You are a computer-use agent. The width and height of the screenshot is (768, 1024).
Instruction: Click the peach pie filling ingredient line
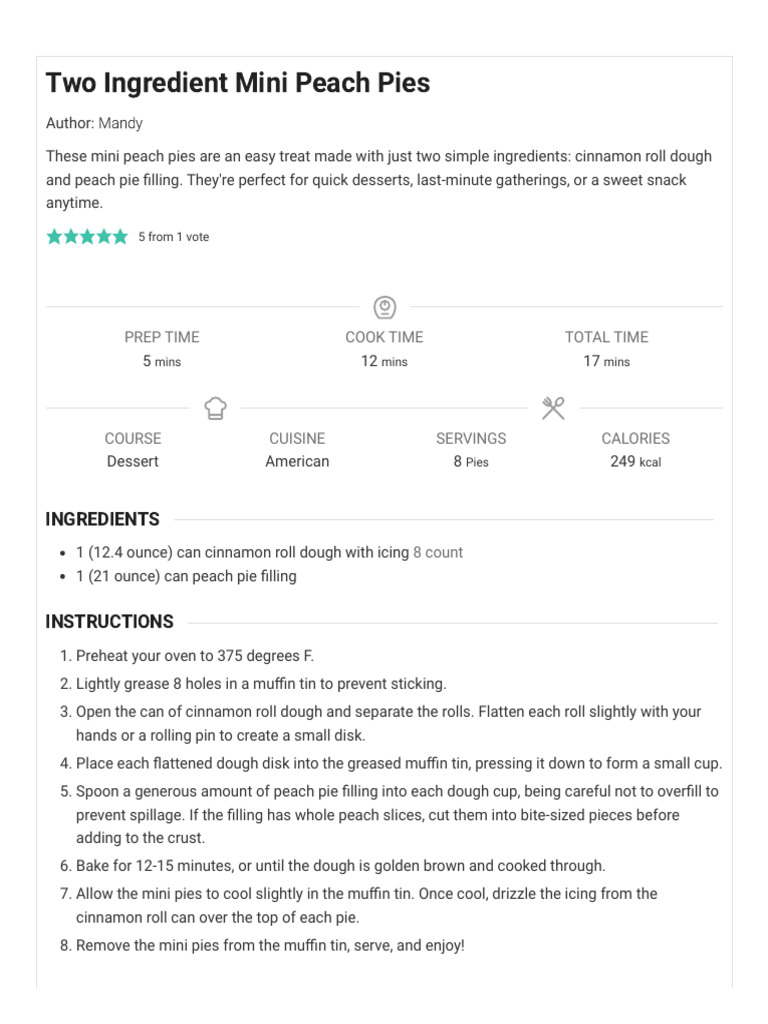(x=186, y=576)
